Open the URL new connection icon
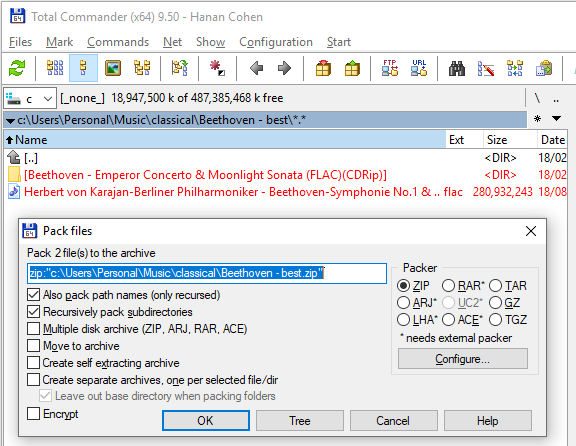This screenshot has height=446, width=576. [419, 68]
